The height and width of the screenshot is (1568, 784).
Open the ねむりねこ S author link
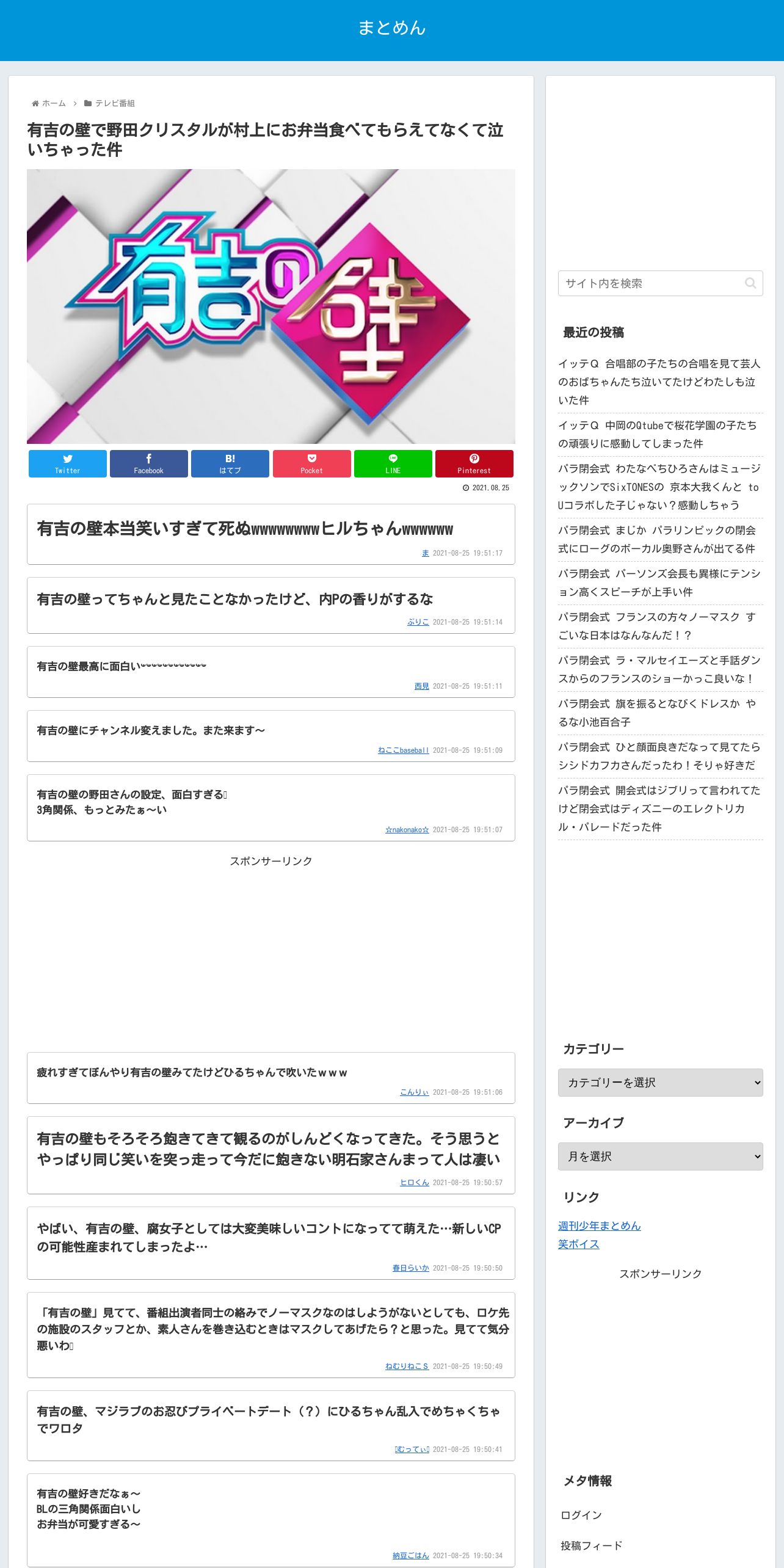click(407, 1367)
